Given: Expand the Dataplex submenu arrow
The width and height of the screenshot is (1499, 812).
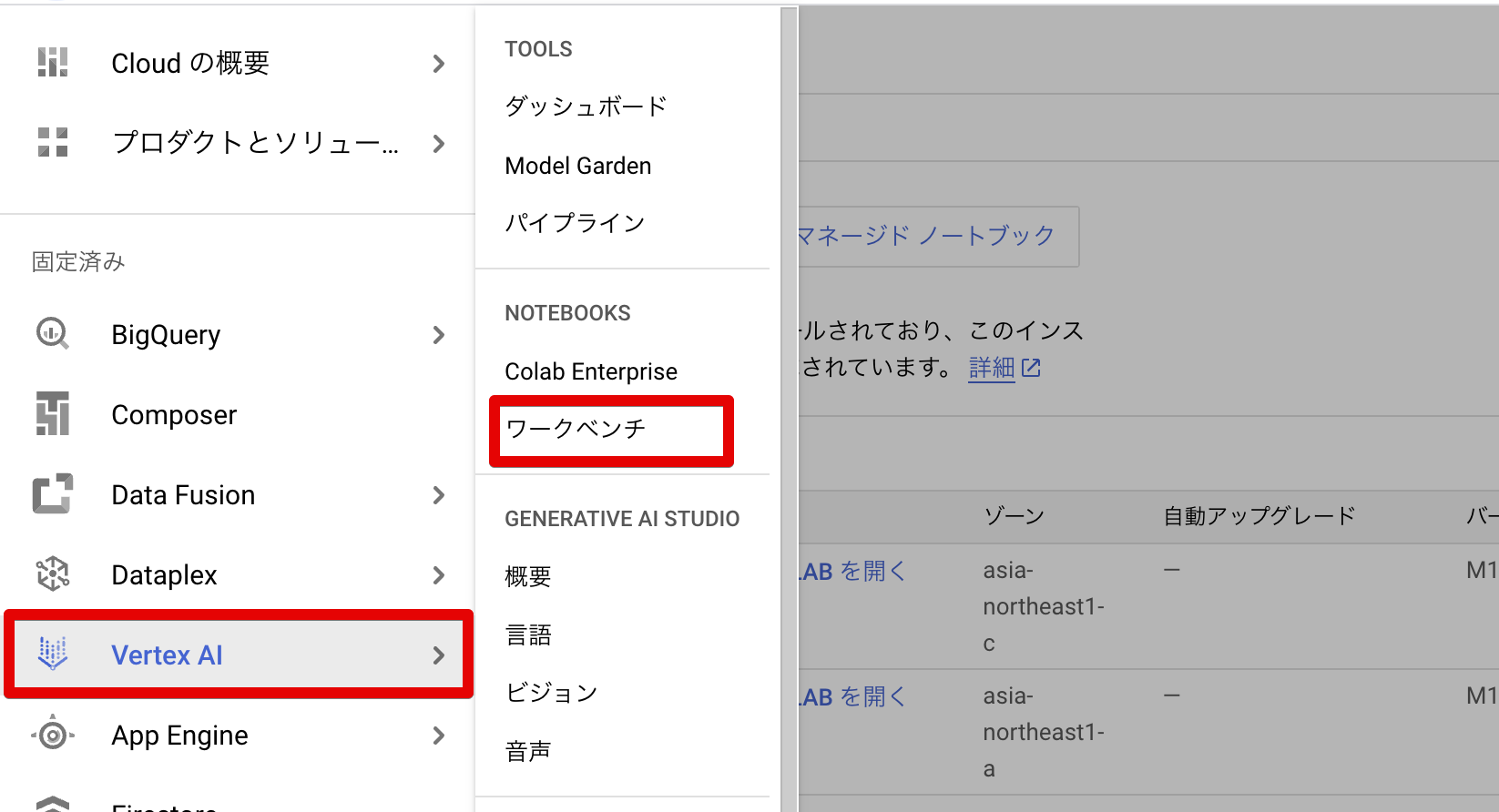Looking at the screenshot, I should tap(439, 575).
